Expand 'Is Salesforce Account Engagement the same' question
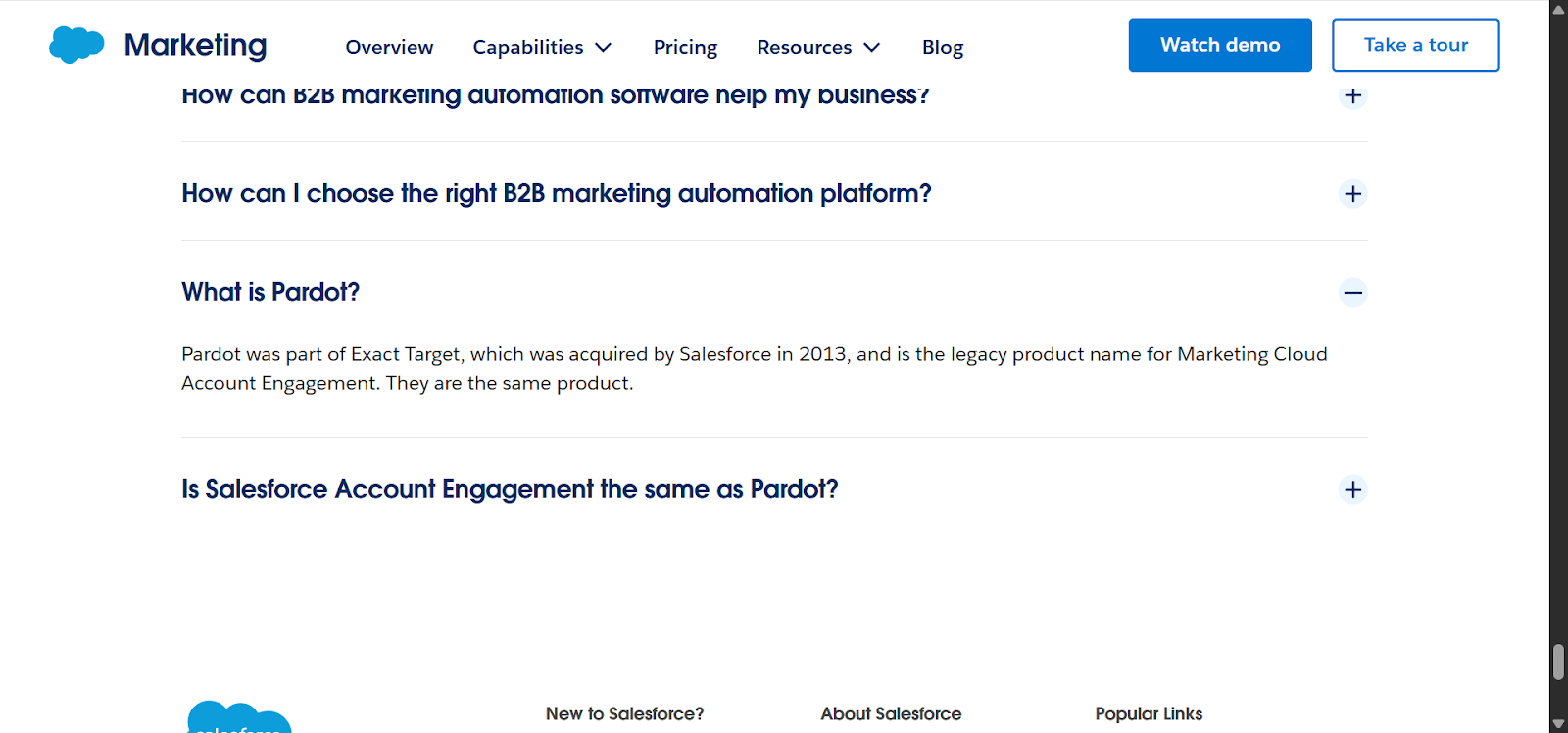The image size is (1568, 733). click(510, 489)
